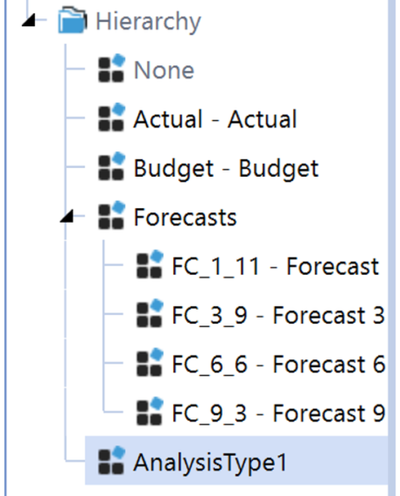
Task: Select the Forecasts parent label
Action: (x=185, y=217)
